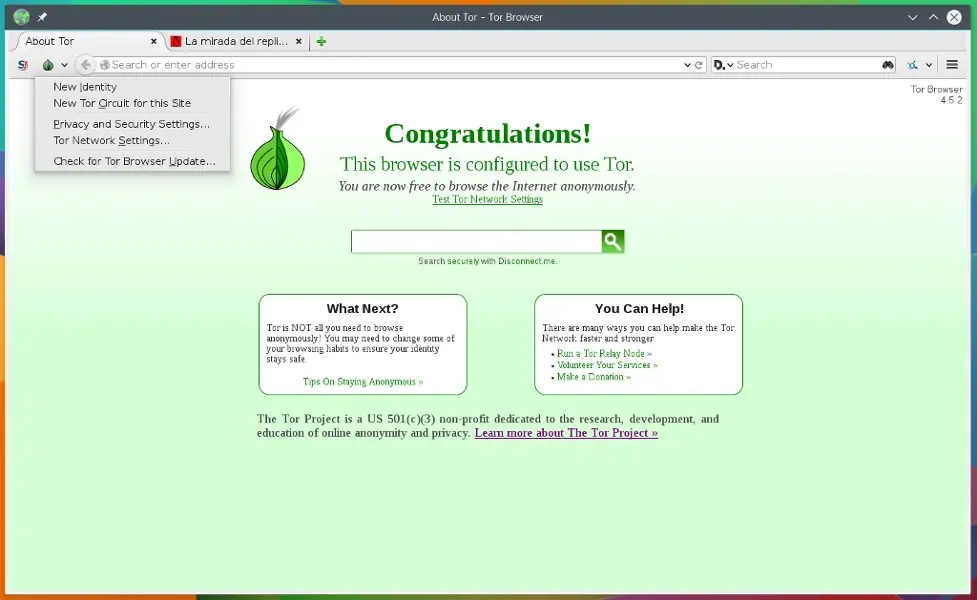977x600 pixels.
Task: Open the address bar history dropdown
Action: (687, 65)
